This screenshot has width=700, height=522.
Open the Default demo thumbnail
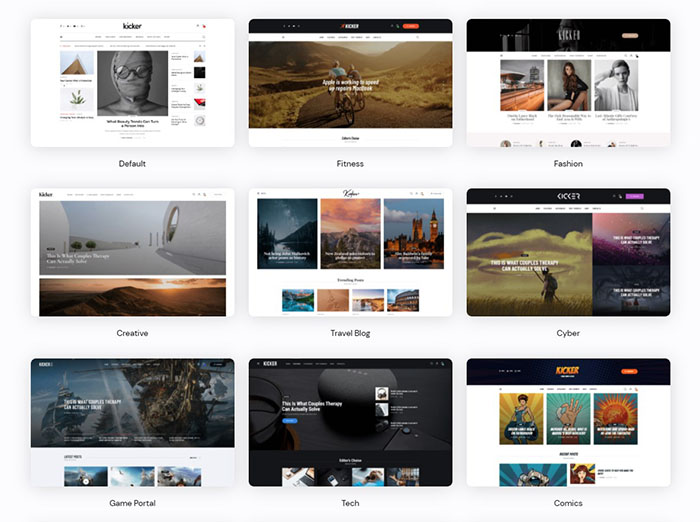click(x=132, y=83)
